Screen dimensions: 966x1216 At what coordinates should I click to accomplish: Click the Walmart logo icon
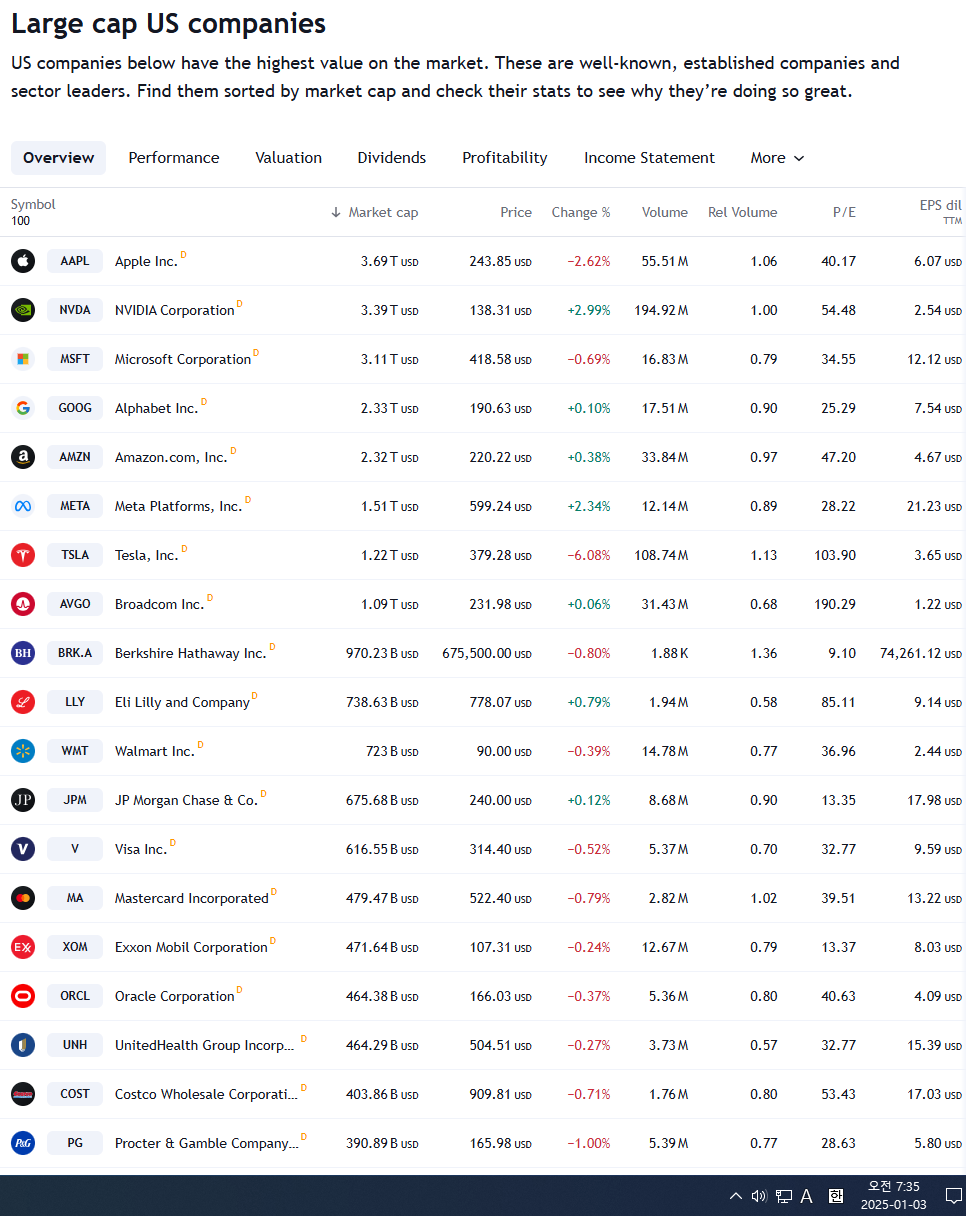pos(23,751)
